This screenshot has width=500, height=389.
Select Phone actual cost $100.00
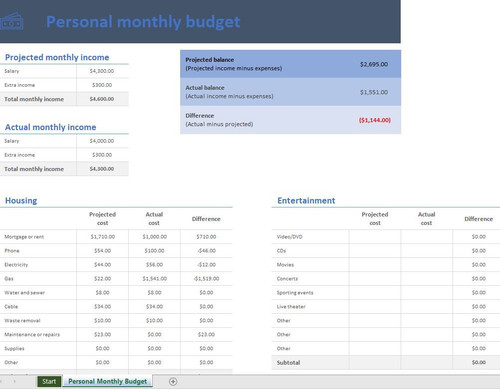pos(154,251)
